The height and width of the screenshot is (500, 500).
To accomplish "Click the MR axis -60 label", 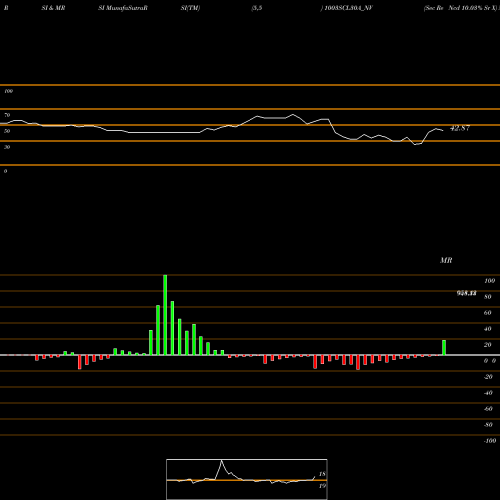I will 488,409.
